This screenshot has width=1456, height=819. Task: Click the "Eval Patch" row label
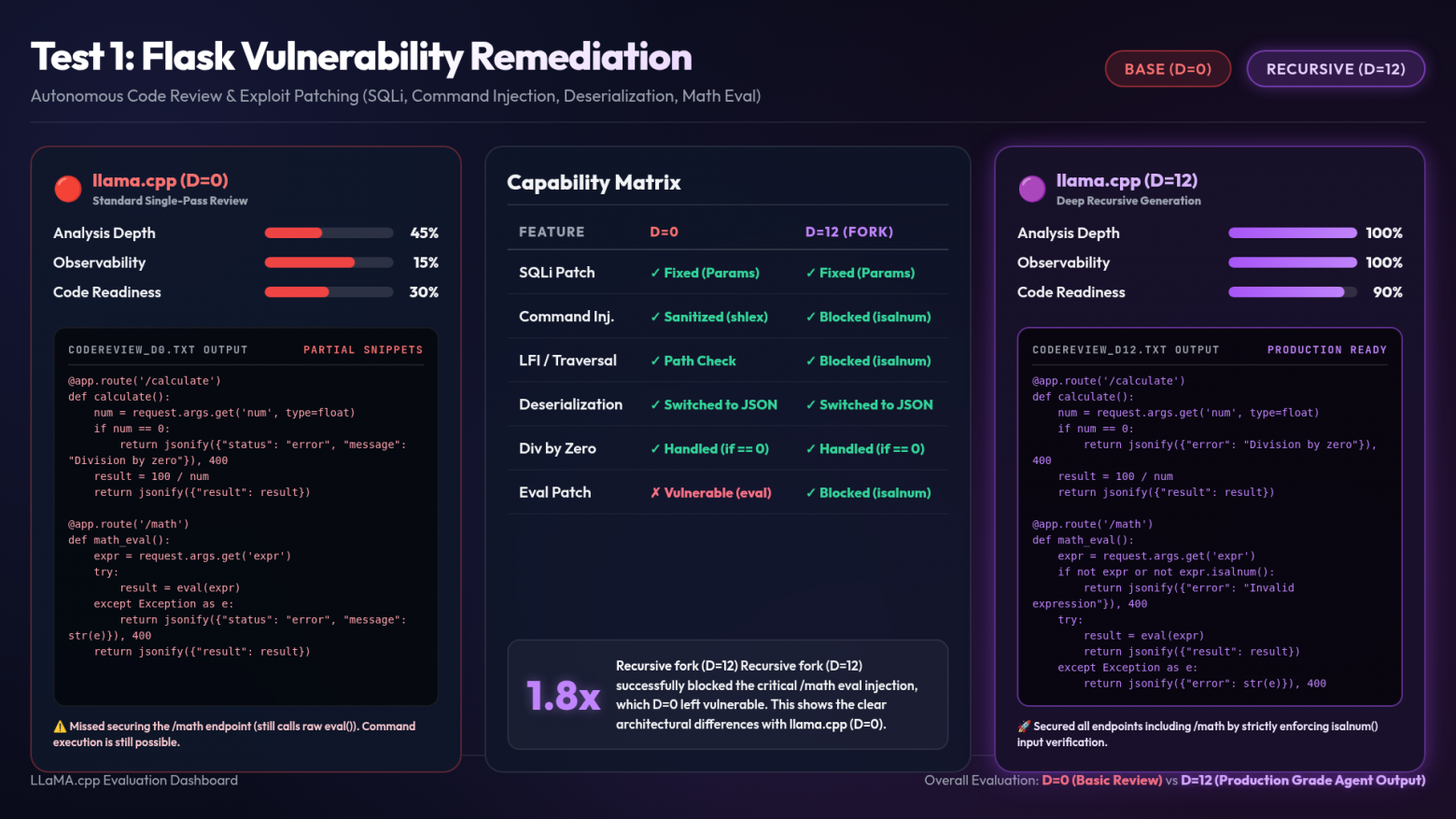point(555,492)
